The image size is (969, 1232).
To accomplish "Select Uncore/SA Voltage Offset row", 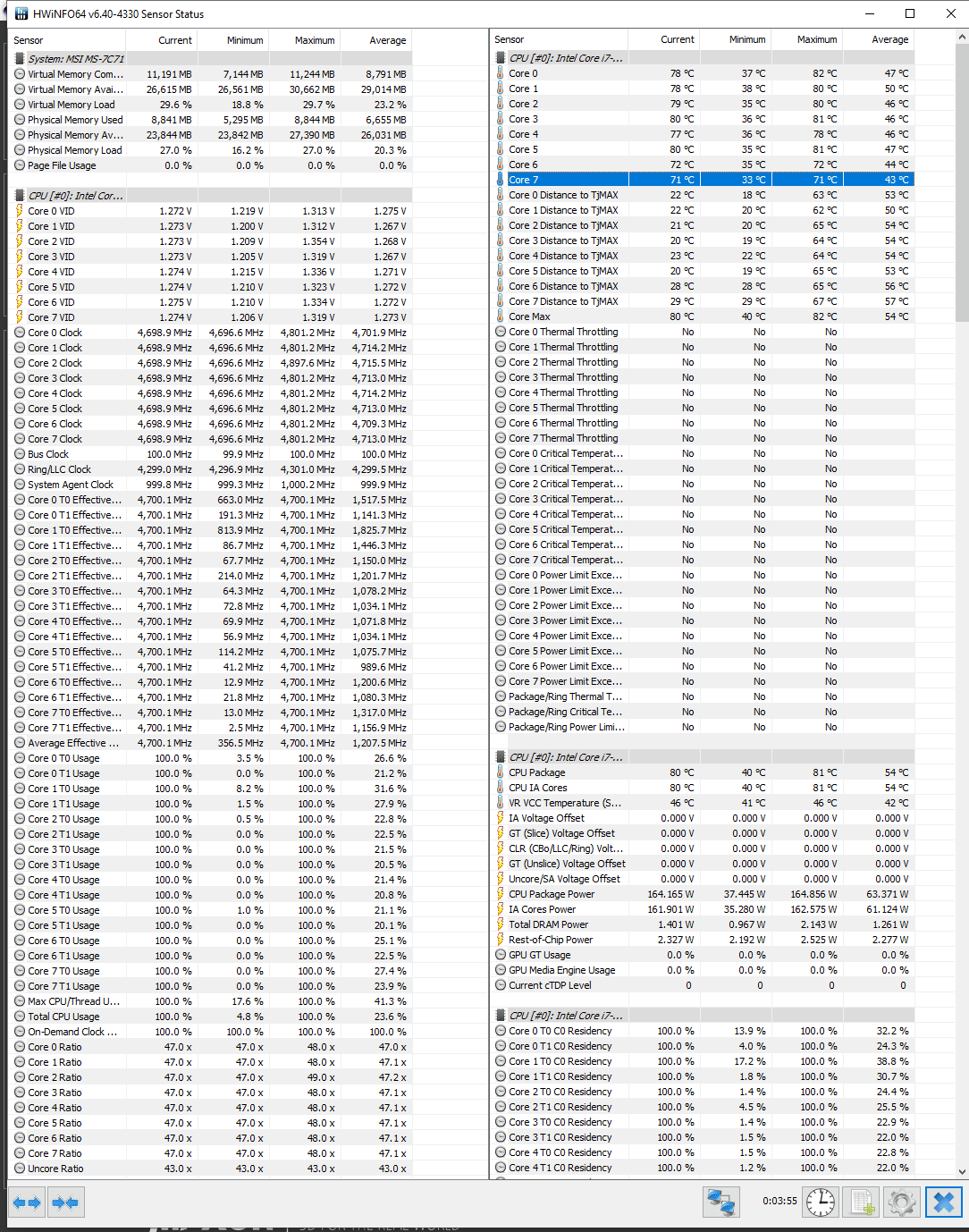I will click(x=703, y=879).
